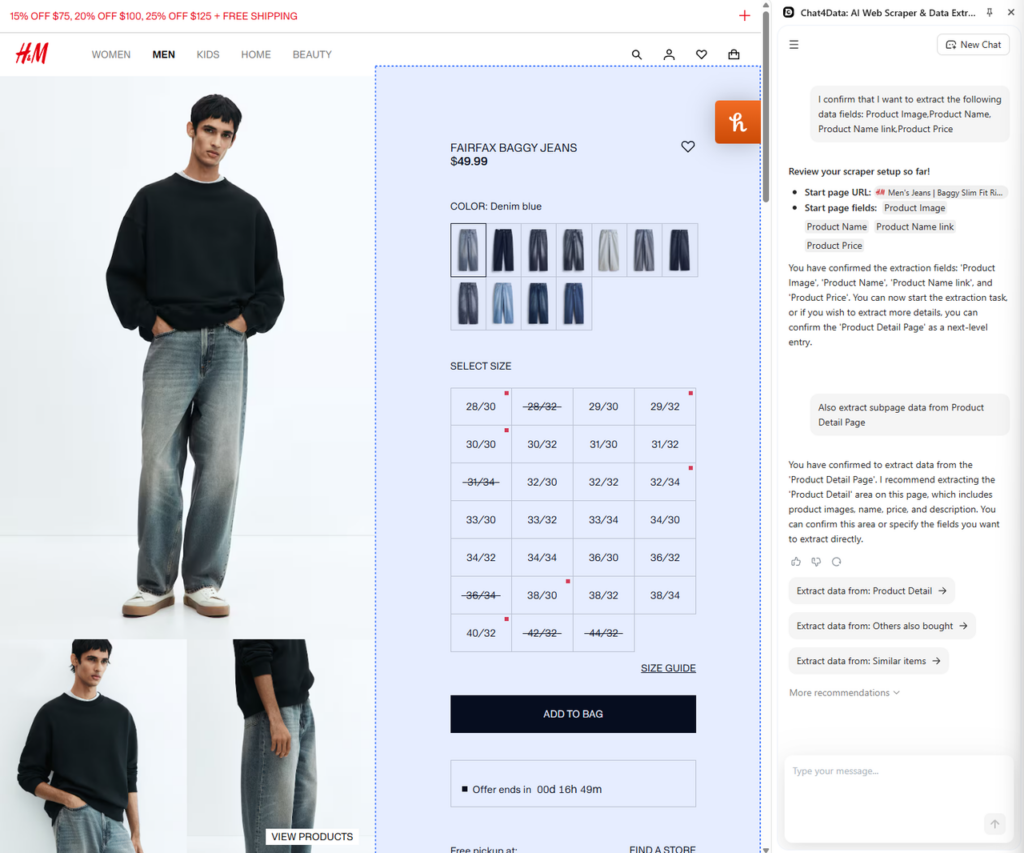Screen dimensions: 1024x853
Task: Expand More recommendations
Action: (844, 693)
